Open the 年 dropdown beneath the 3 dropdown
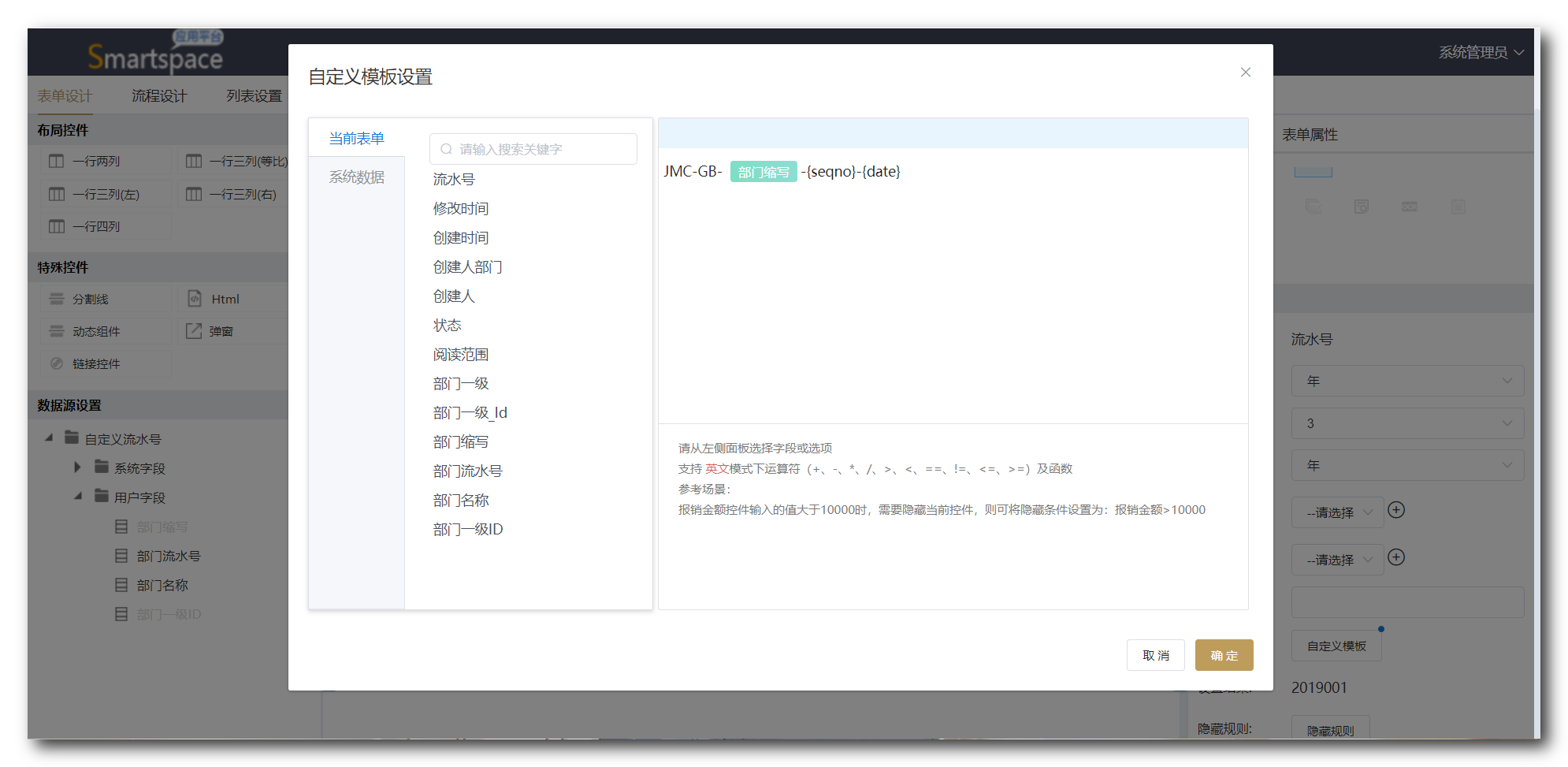This screenshot has width=1568, height=767. [x=1407, y=465]
